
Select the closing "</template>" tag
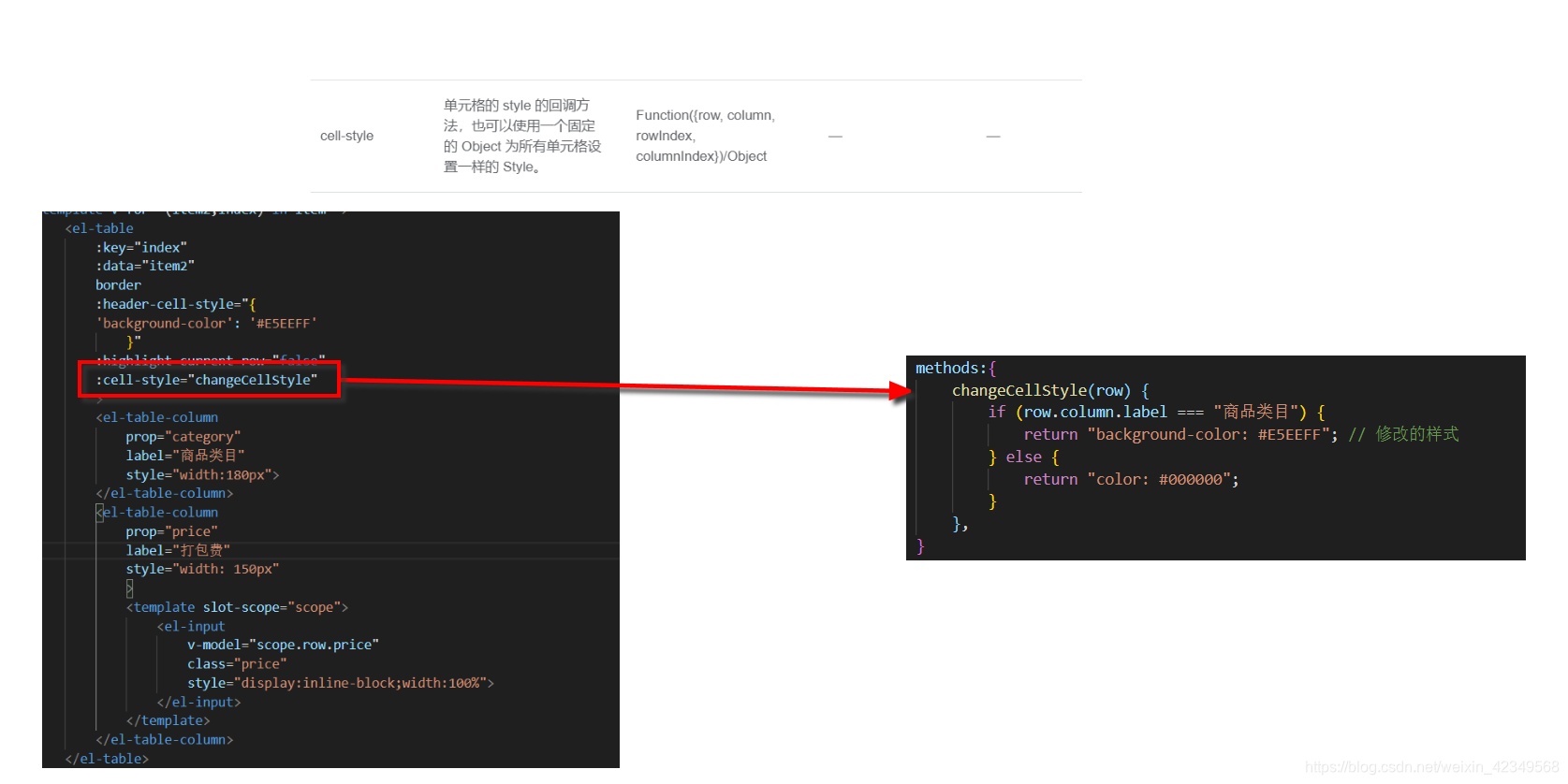pyautogui.click(x=169, y=720)
